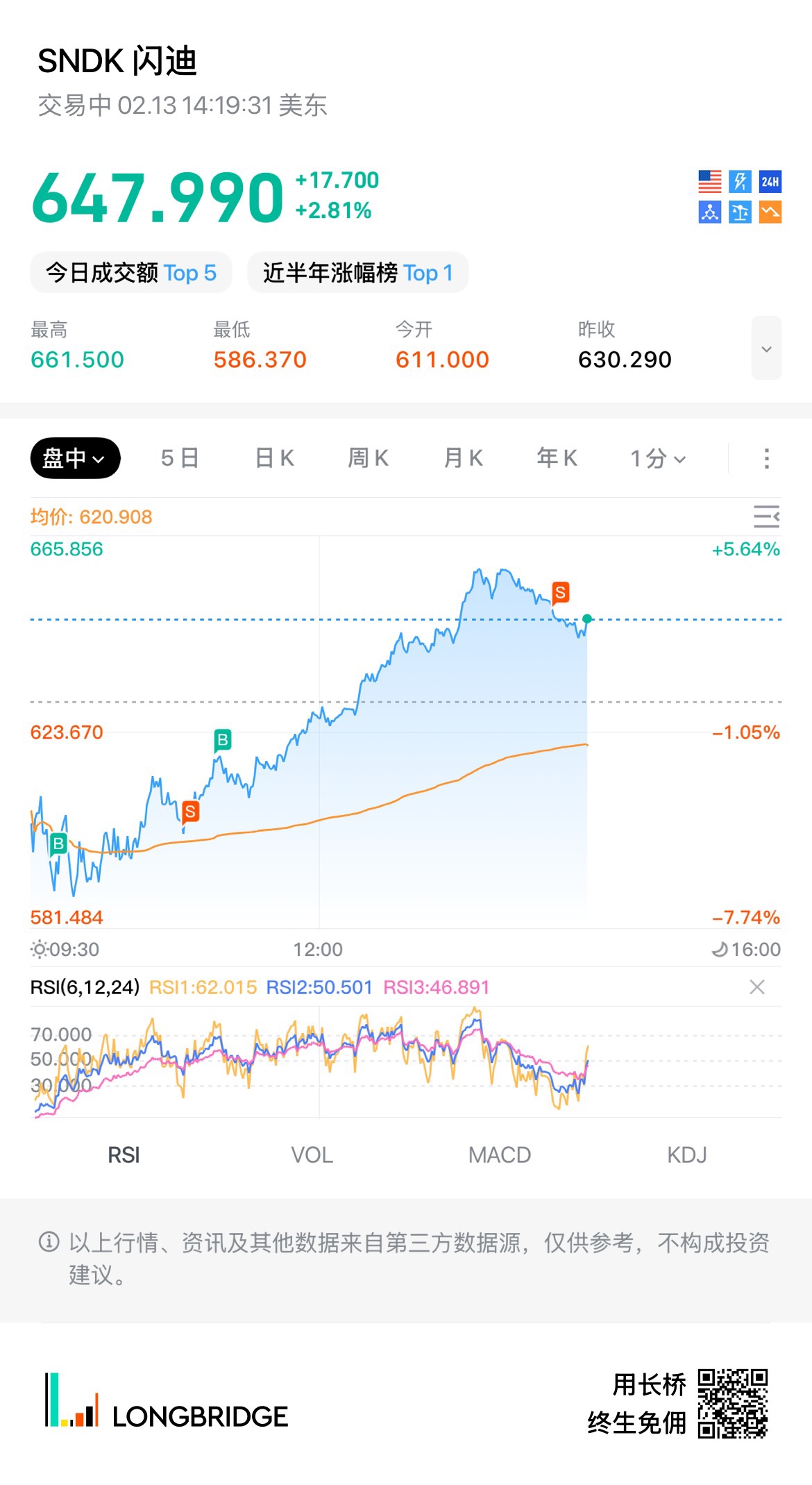The image size is (812, 1485).
Task: Open the 盘中 intraday dropdown
Action: pyautogui.click(x=75, y=458)
